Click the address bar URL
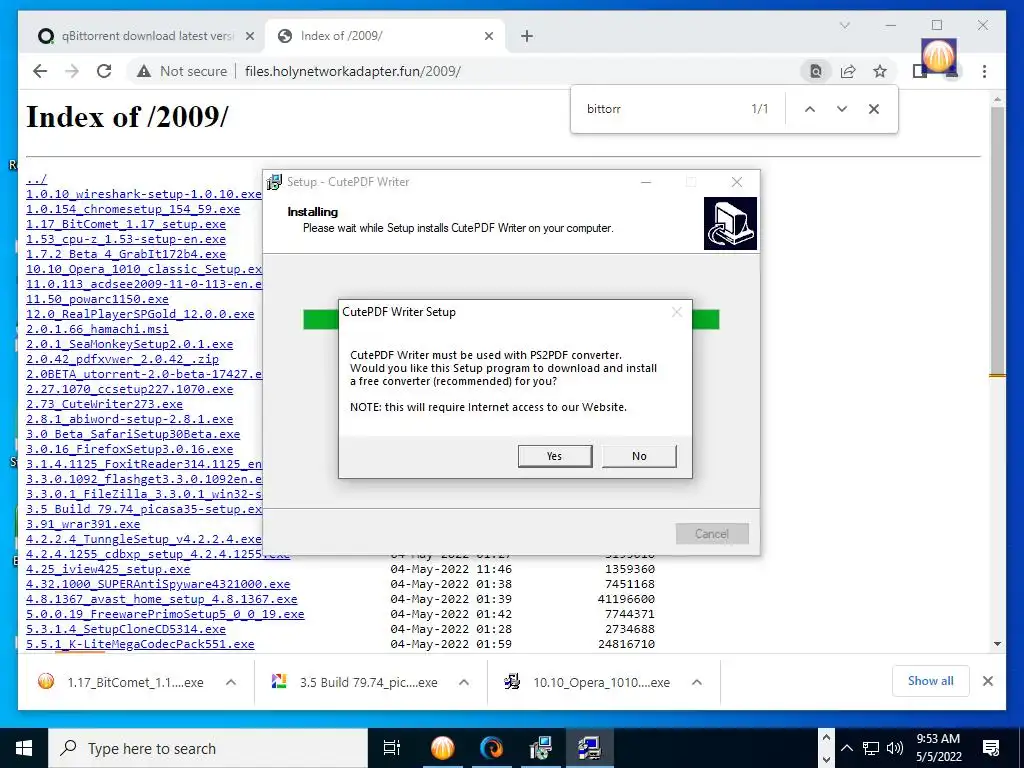1024x768 pixels. click(x=353, y=71)
